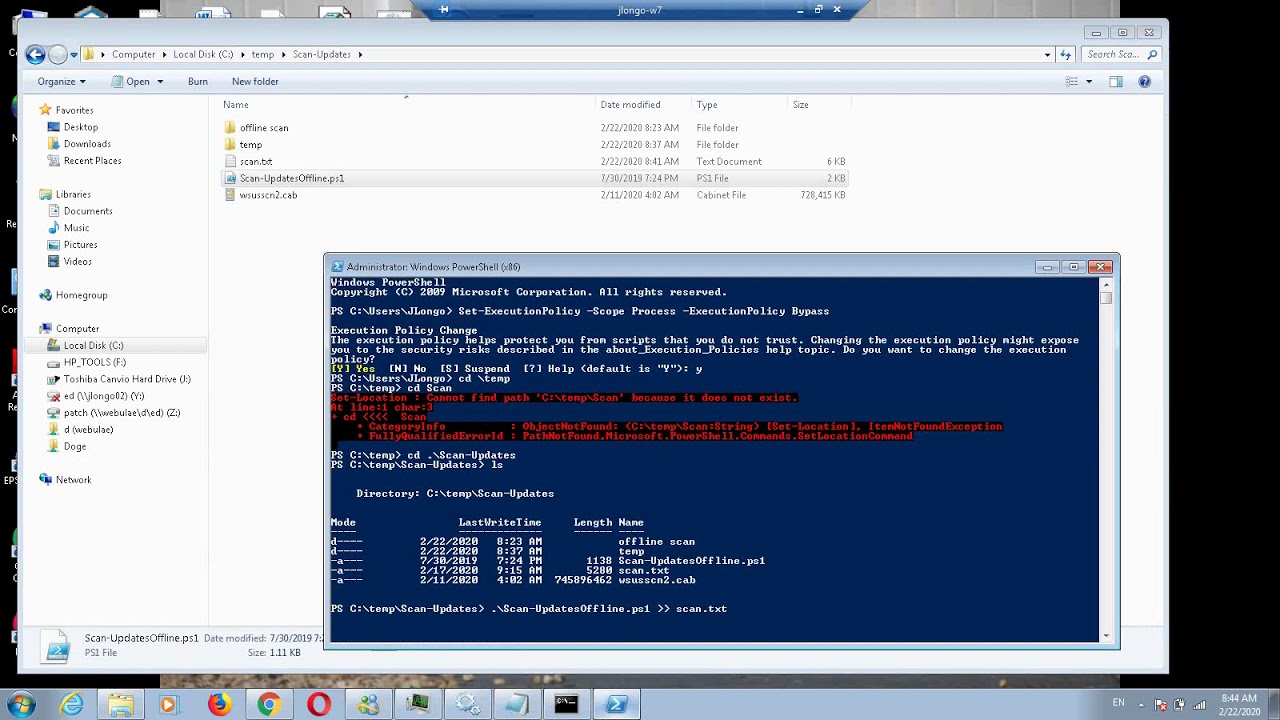Image resolution: width=1280 pixels, height=720 pixels.
Task: Open the address bar previous locations dropdown
Action: pos(1047,55)
